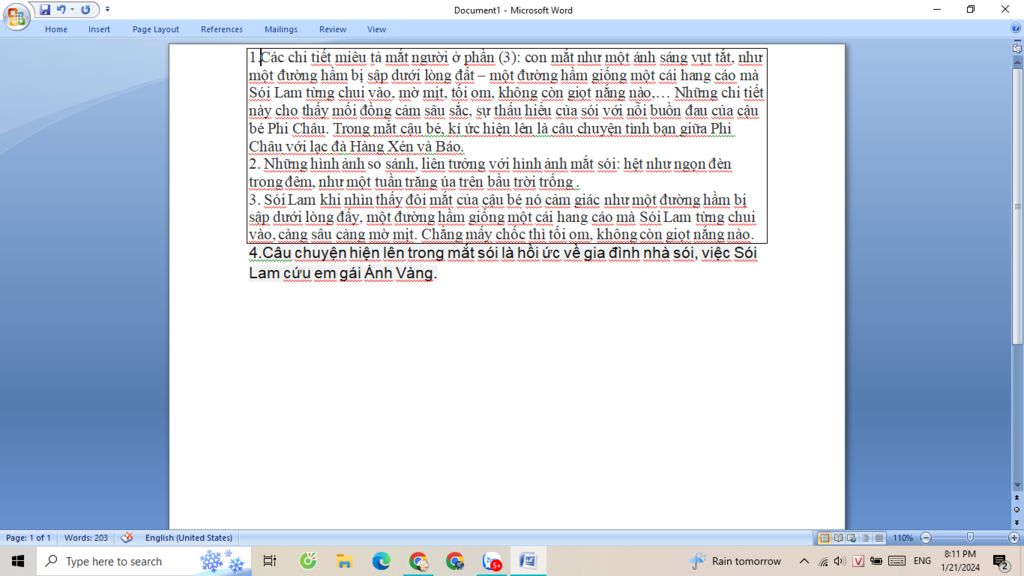The image size is (1024, 576).
Task: Click the vertical scrollbar up arrow
Action: point(1017,61)
